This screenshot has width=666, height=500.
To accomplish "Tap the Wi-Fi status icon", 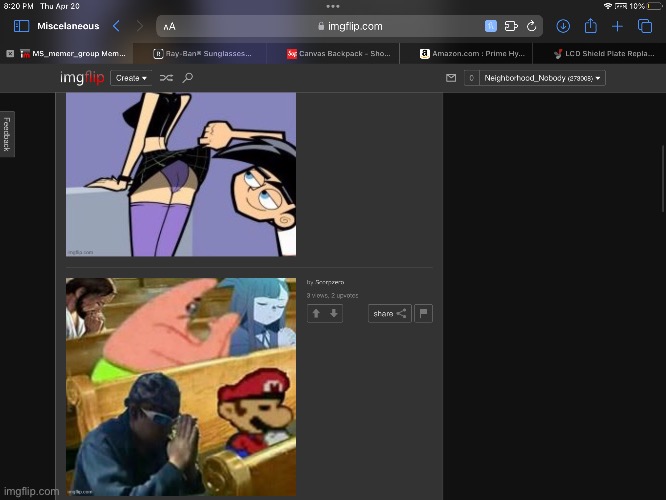I will tap(608, 6).
